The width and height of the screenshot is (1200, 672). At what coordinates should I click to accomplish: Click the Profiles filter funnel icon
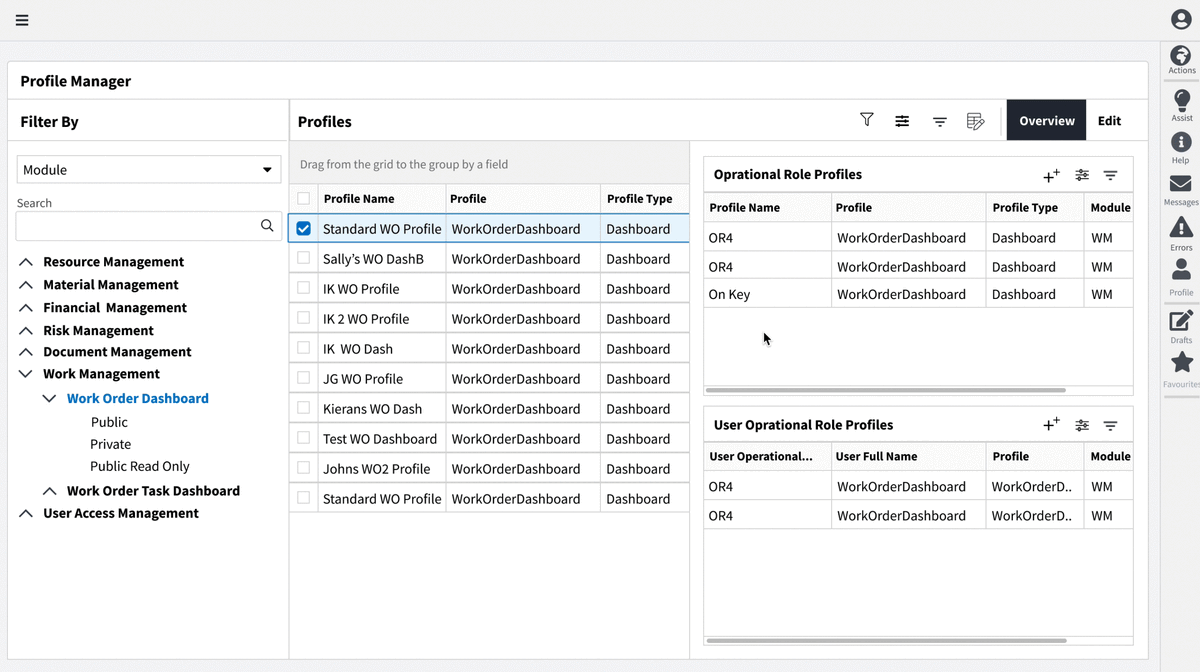tap(867, 120)
